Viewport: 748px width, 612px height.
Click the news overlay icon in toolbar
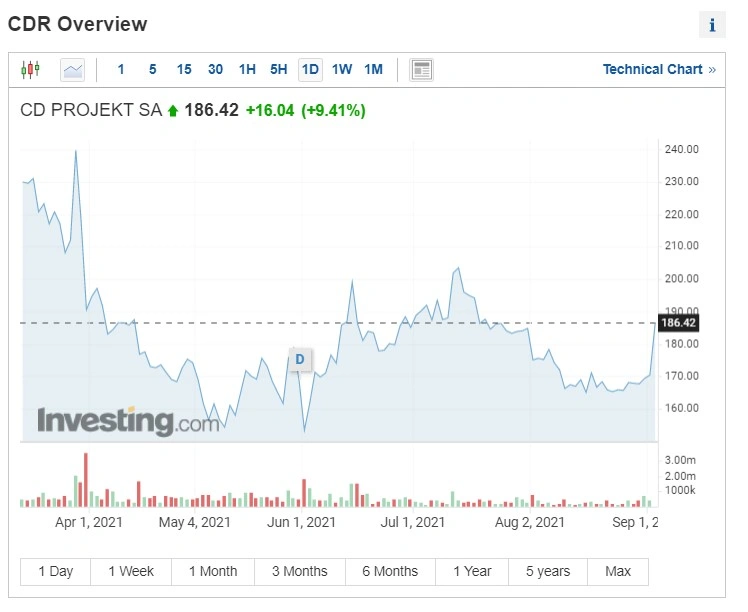(x=421, y=70)
